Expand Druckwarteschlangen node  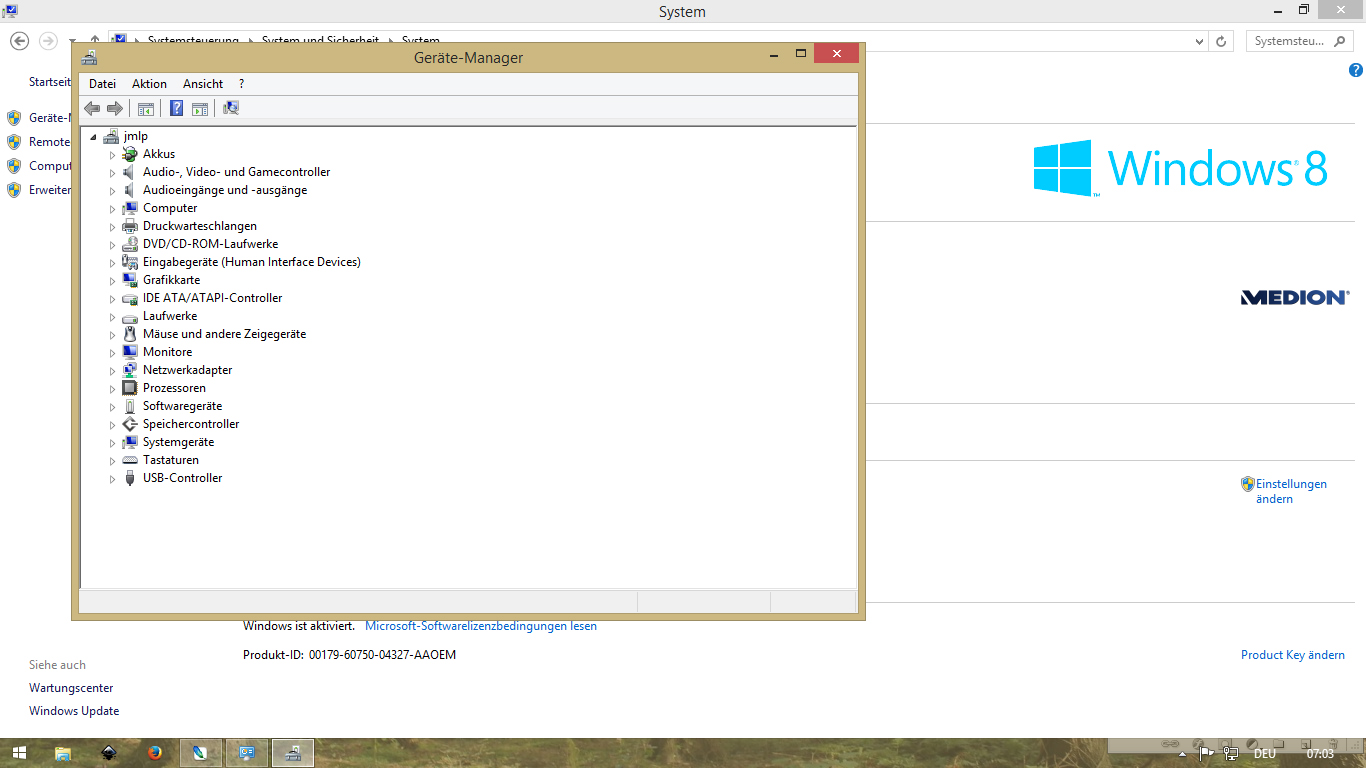[113, 227]
